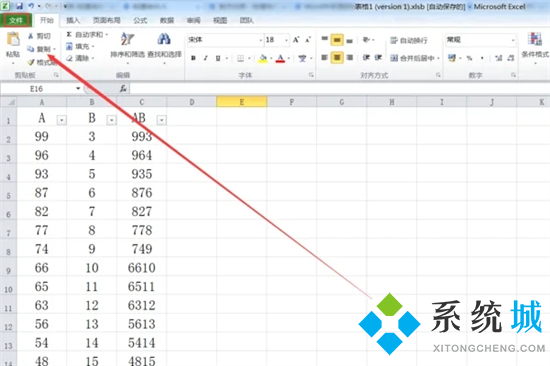Click the Fill Color paint bucket swatch

(263, 58)
